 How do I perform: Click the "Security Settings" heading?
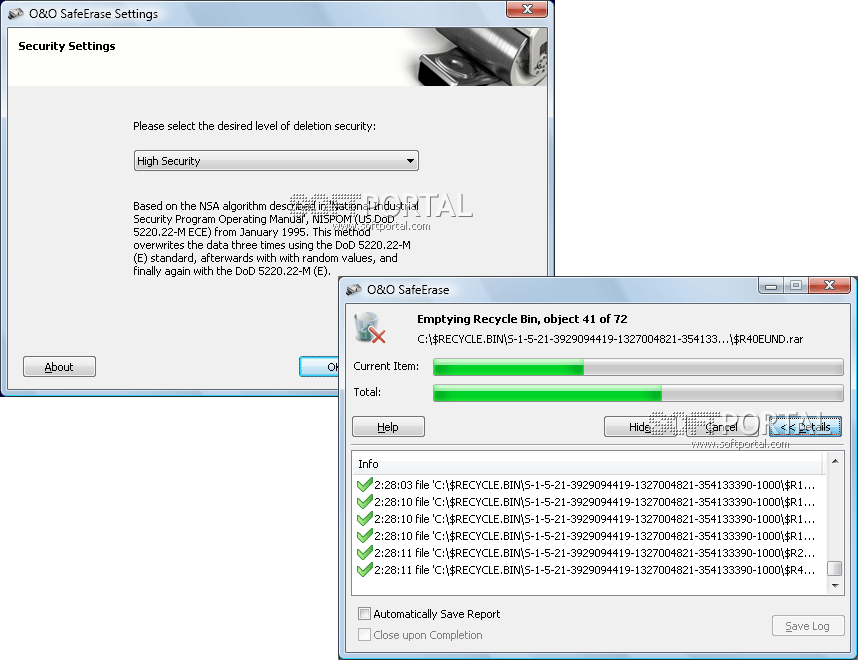tap(67, 46)
